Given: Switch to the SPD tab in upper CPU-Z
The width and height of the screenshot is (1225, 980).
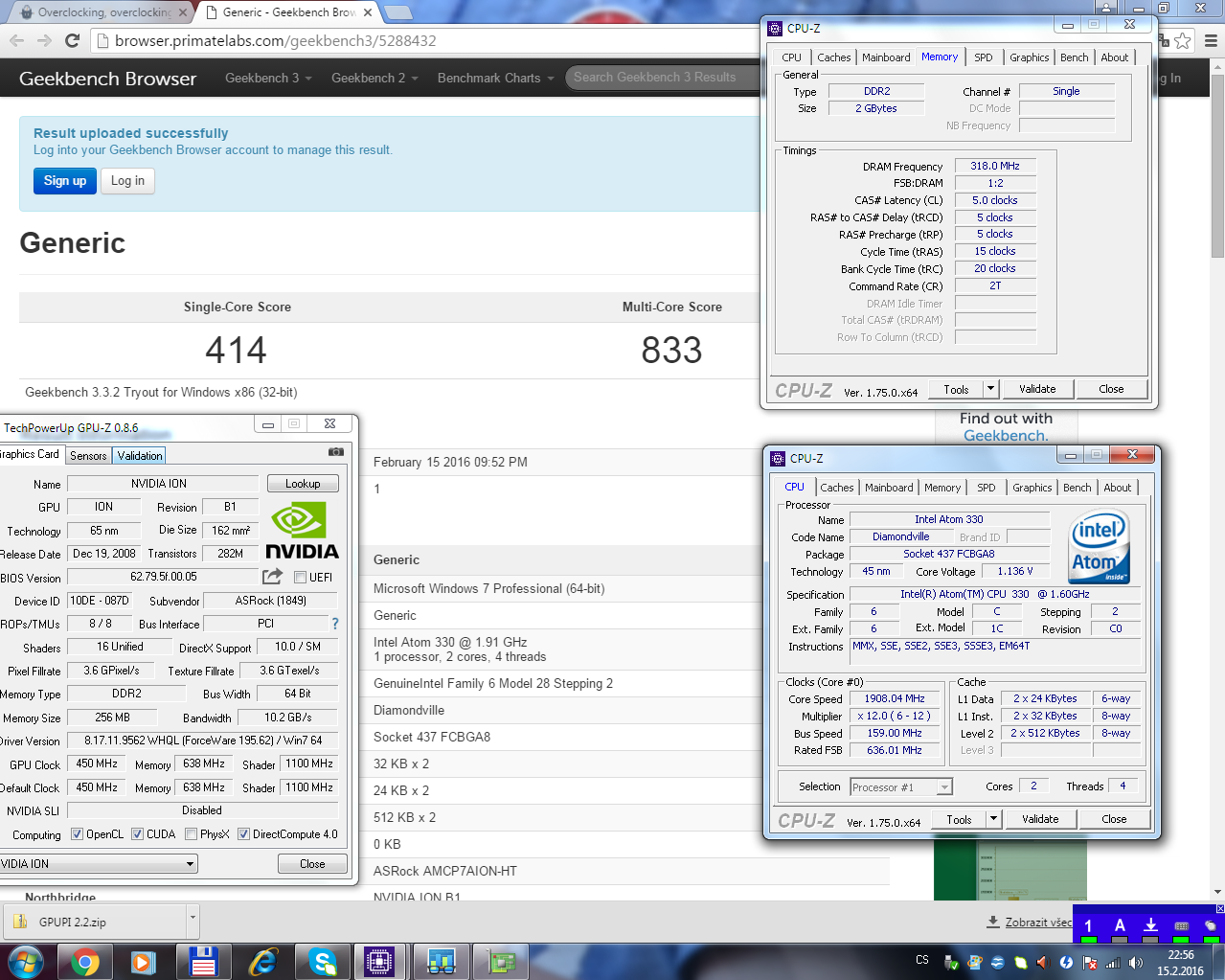Looking at the screenshot, I should (984, 57).
